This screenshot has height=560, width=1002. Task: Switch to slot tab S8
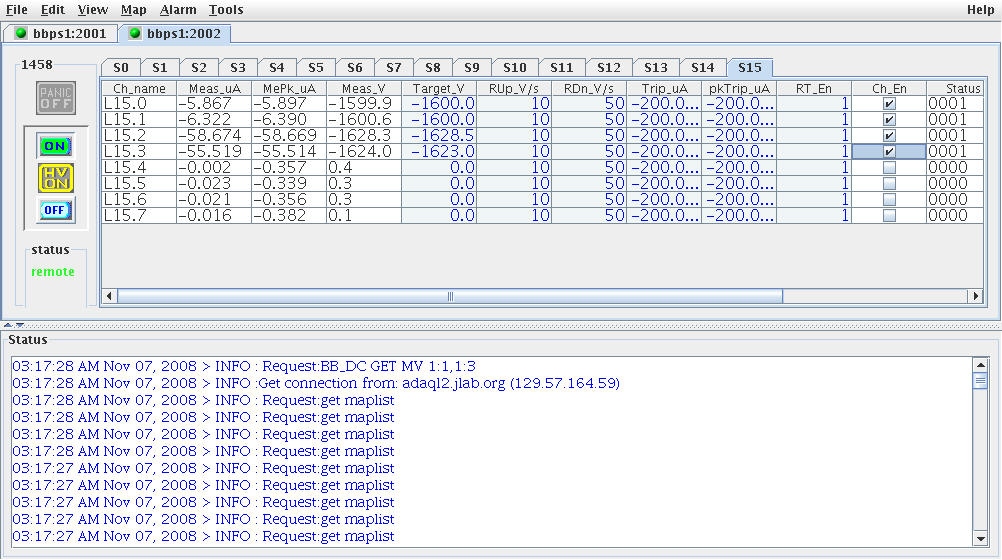[433, 68]
